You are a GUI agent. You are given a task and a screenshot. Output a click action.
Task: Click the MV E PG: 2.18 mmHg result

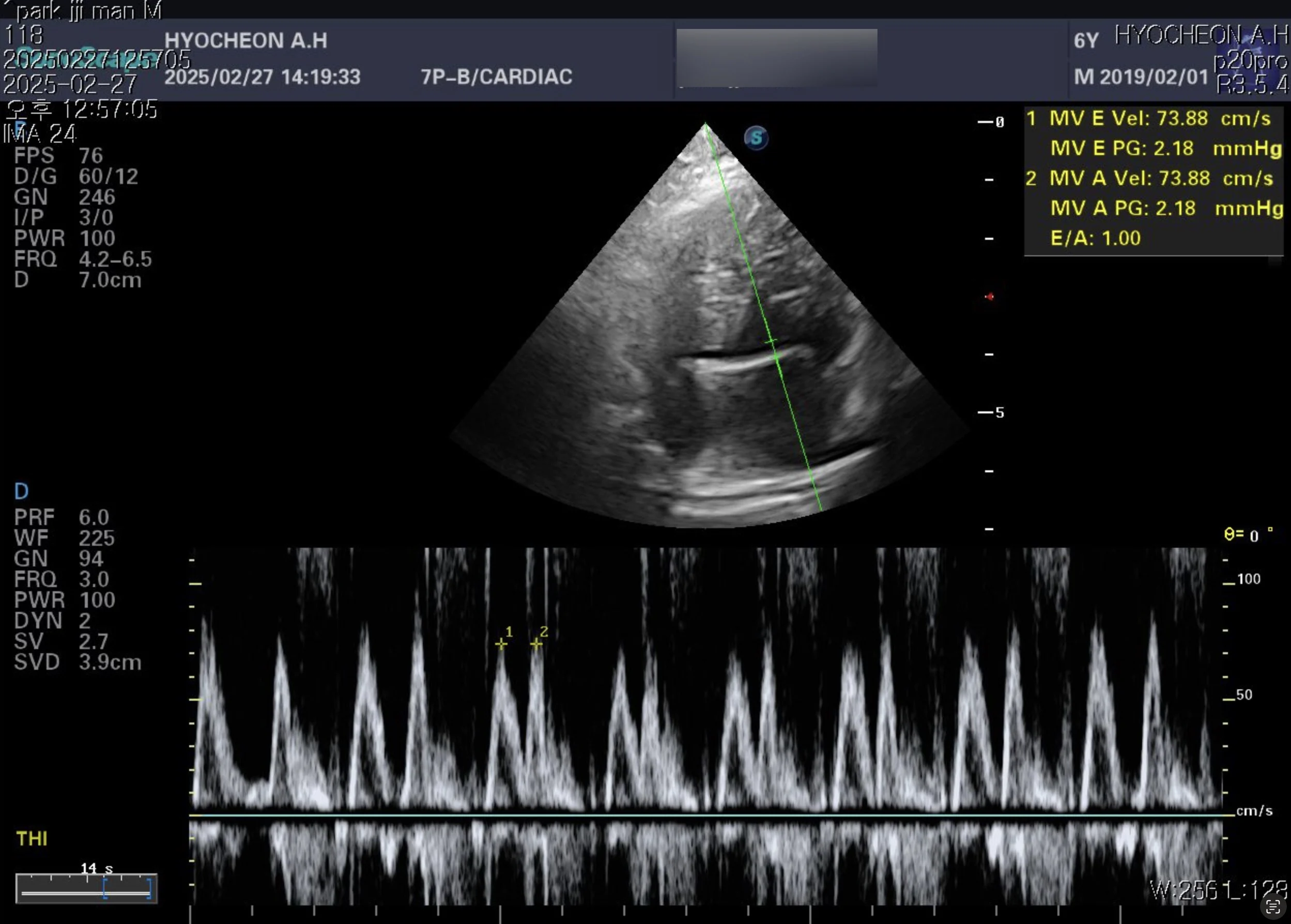click(1166, 148)
